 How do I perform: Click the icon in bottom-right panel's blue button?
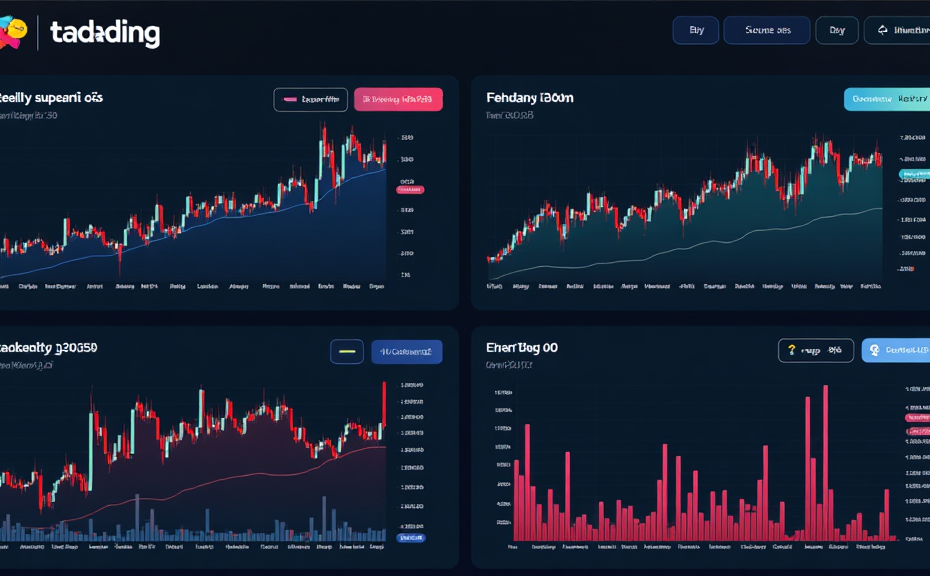pyautogui.click(x=874, y=350)
